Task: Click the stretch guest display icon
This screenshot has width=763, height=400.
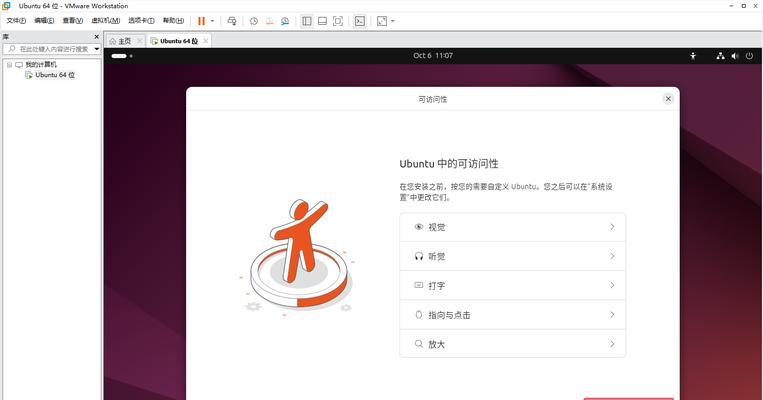Action: point(382,21)
